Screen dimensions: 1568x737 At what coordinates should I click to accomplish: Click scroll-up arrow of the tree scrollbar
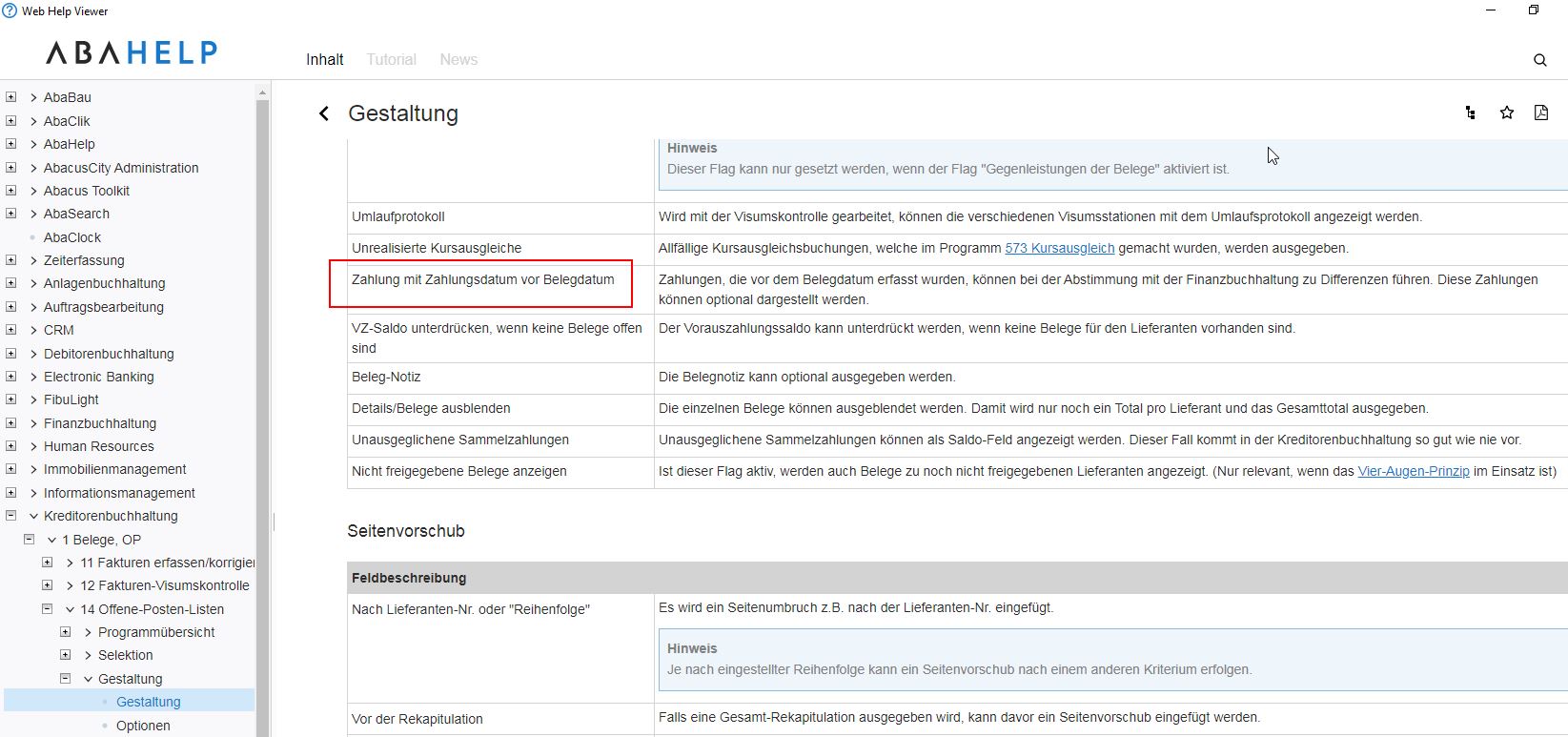(x=263, y=92)
